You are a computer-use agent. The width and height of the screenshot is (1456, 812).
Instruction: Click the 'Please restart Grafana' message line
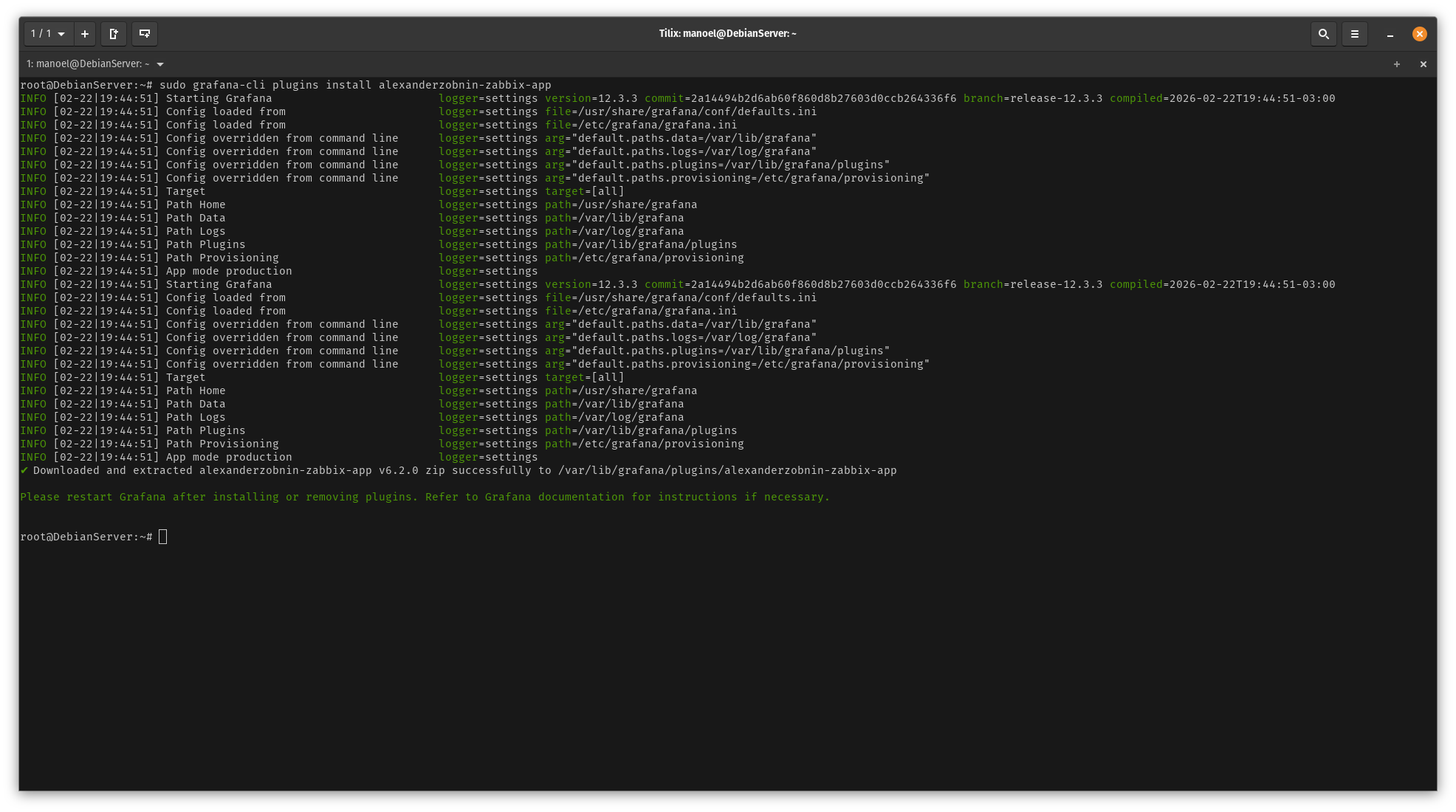[x=425, y=497]
